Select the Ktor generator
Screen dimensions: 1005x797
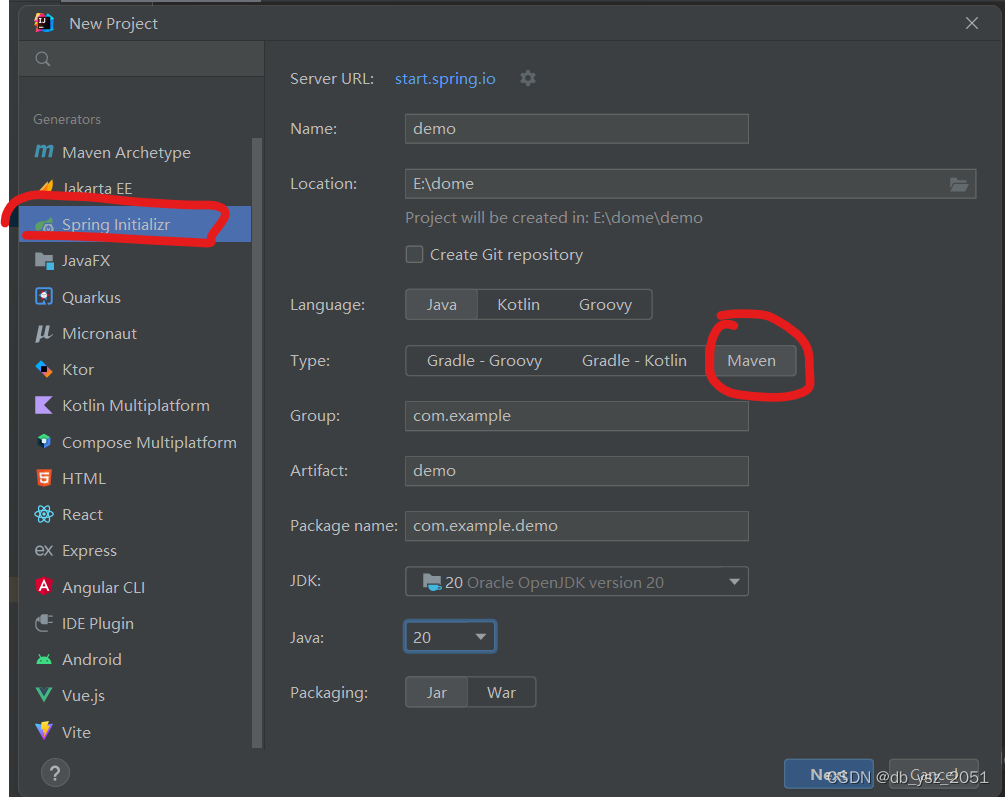135,369
